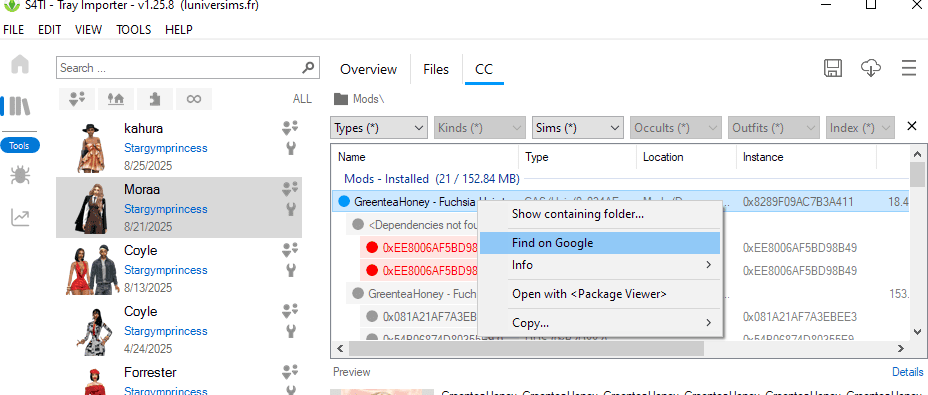Image resolution: width=928 pixels, height=395 pixels.
Task: Switch to the CC tab
Action: [x=484, y=69]
